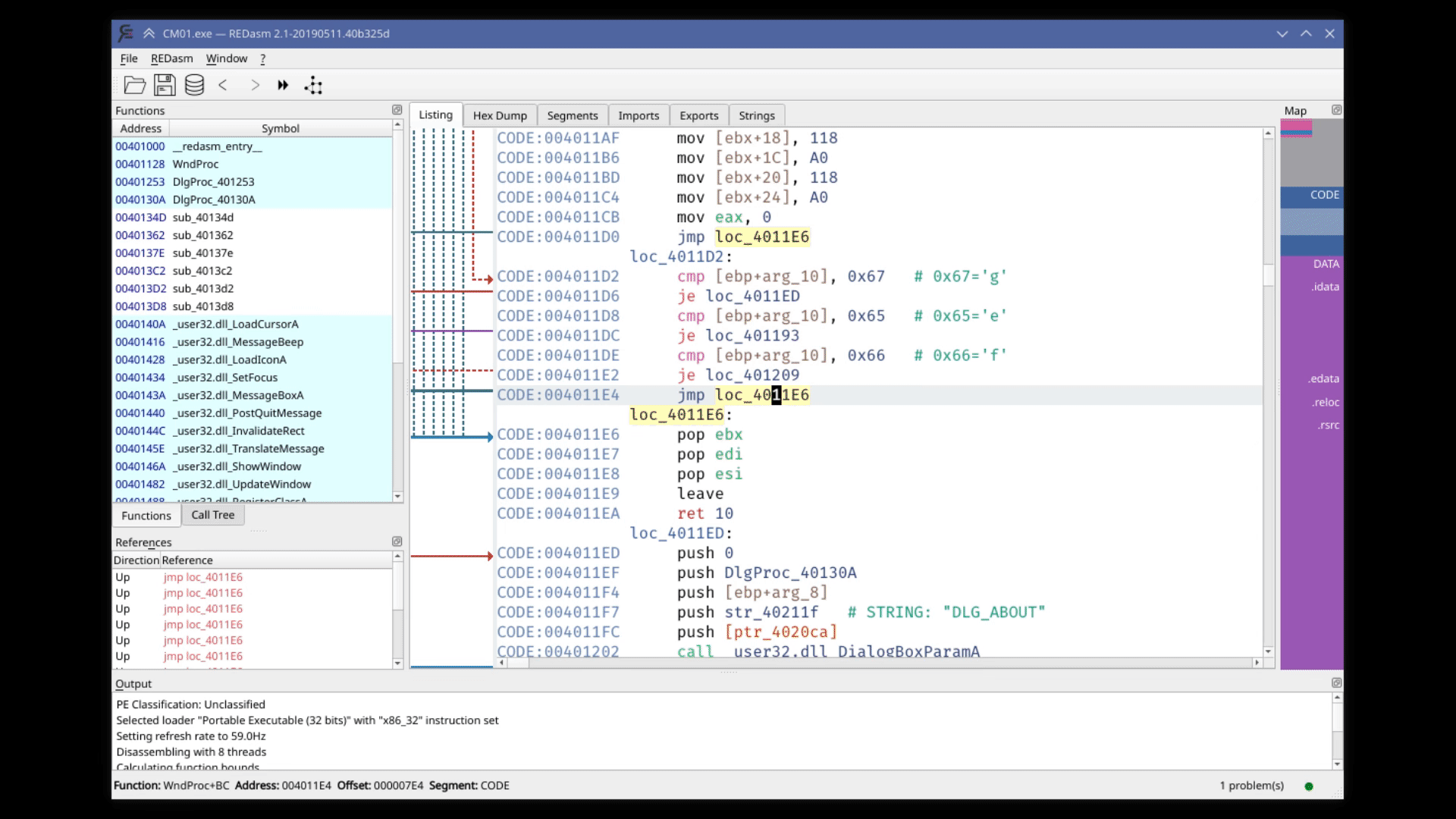The height and width of the screenshot is (819, 1456).
Task: Click the database icon in the toolbar
Action: 194,86
